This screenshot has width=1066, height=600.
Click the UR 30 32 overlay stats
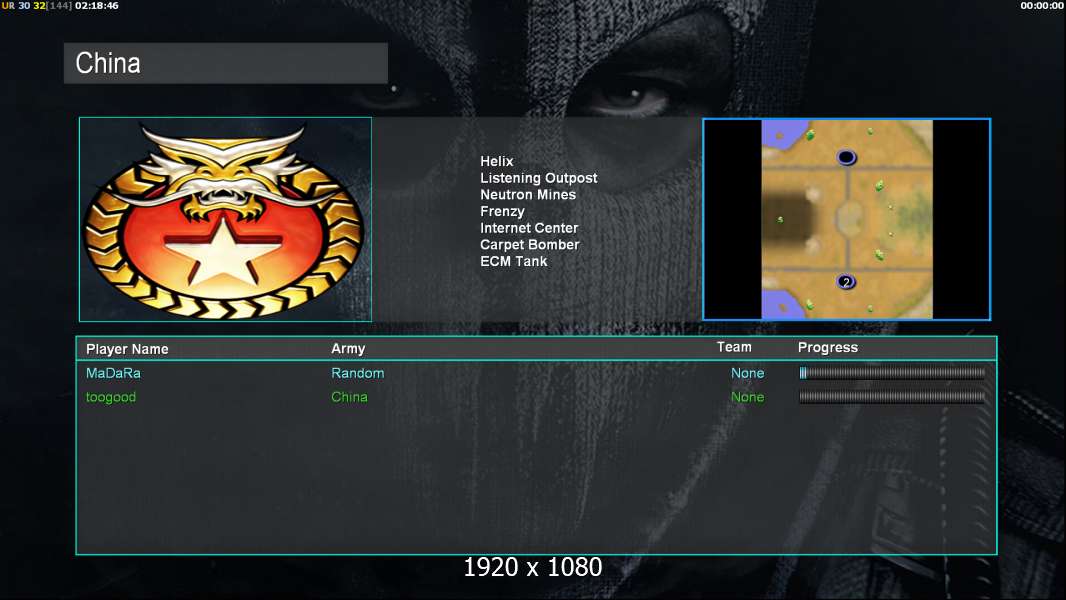23,5
